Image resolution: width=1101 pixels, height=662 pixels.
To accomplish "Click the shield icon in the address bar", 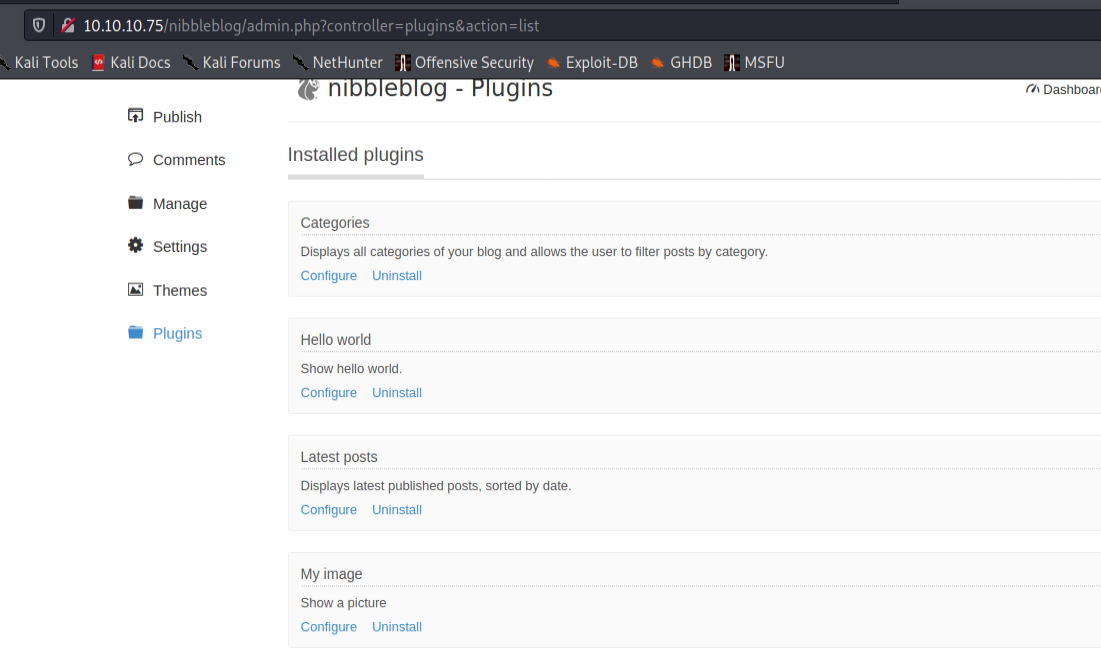I will click(x=38, y=25).
